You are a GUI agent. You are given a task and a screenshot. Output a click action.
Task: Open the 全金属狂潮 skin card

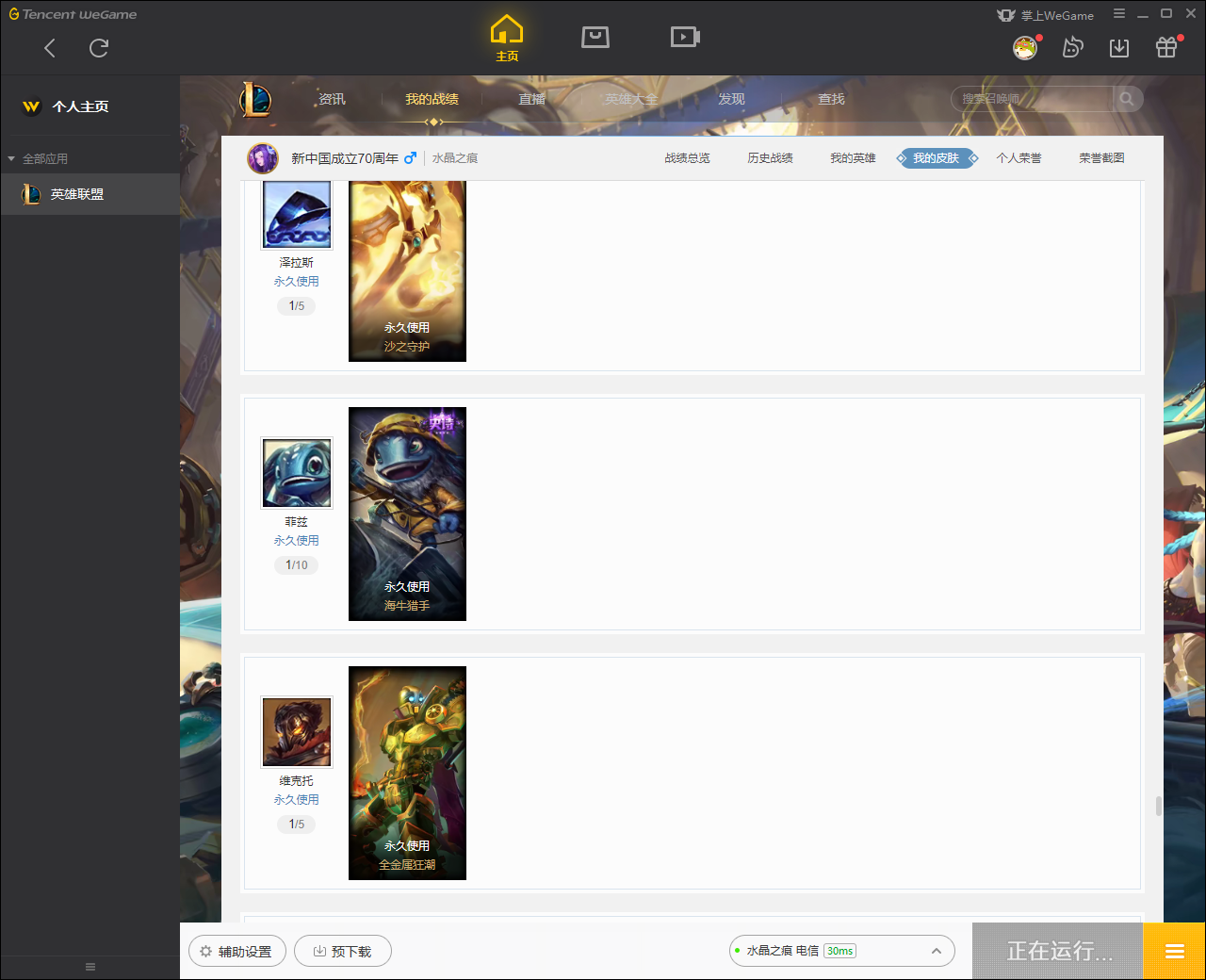(x=407, y=773)
